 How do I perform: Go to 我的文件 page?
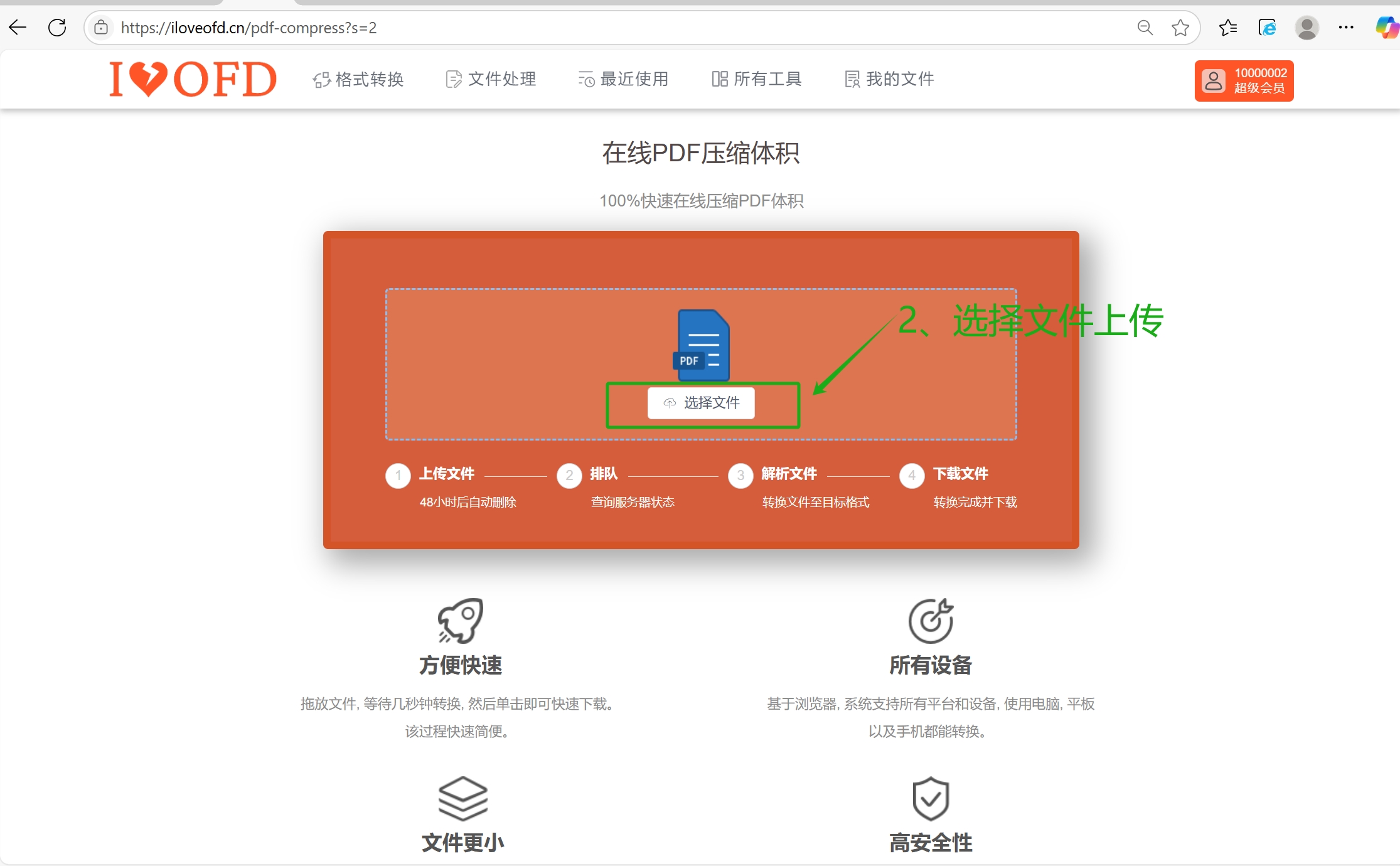pyautogui.click(x=889, y=79)
